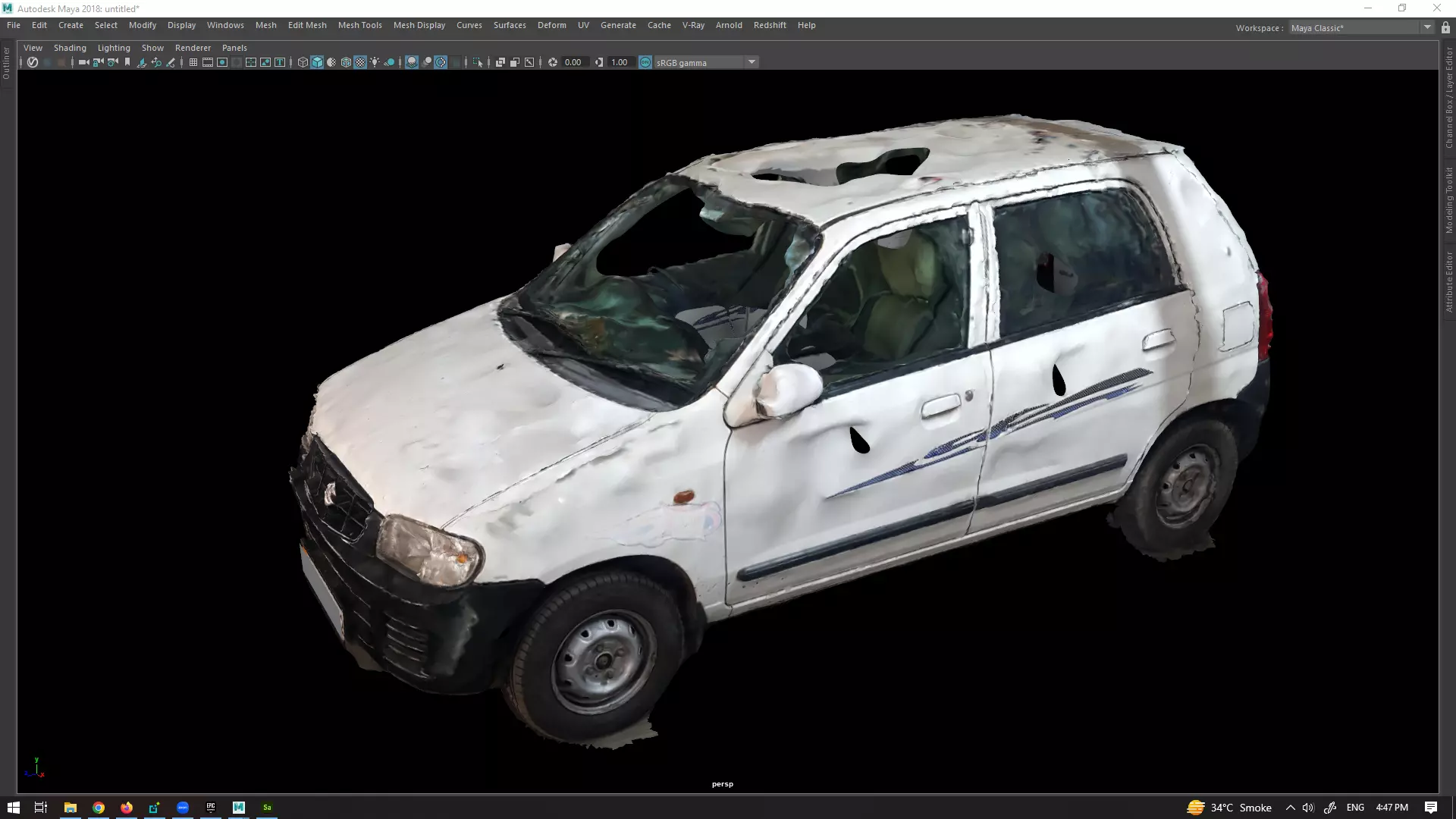Viewport: 1456px width, 819px height.
Task: Select the camera icon in panel toolbar
Action: click(83, 62)
